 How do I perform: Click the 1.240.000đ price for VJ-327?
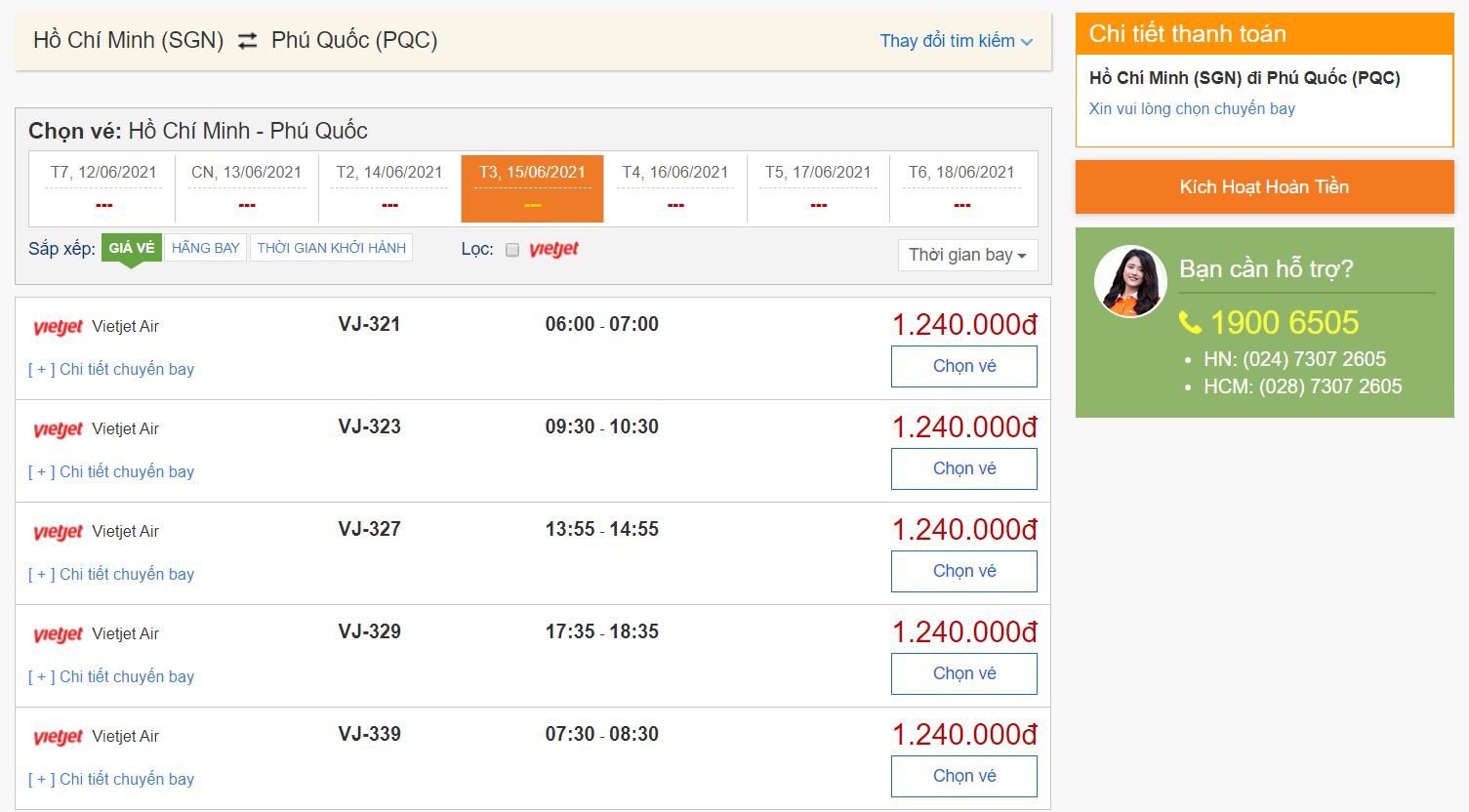pyautogui.click(x=964, y=529)
